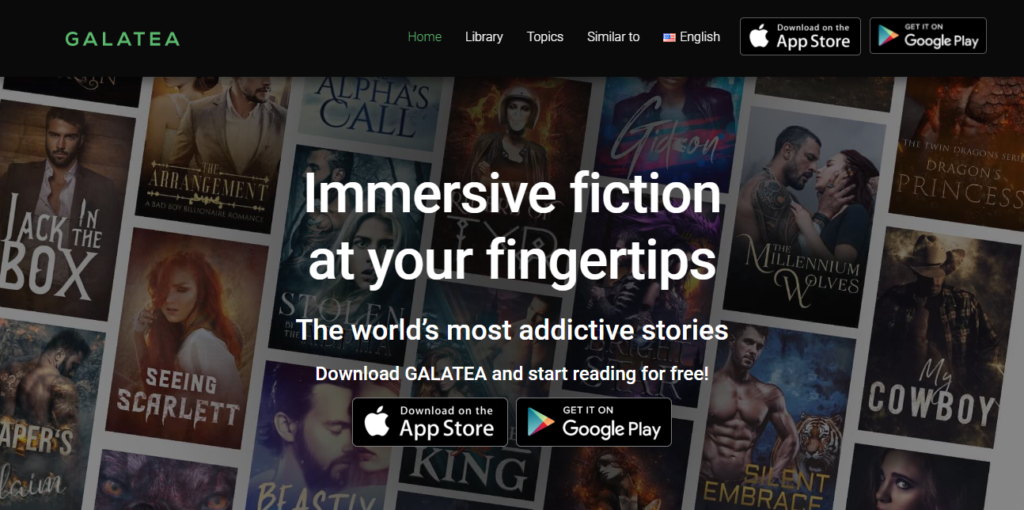Open the Seeing Scarlett book cover
Screen dimensions: 1024x510
pos(184,340)
